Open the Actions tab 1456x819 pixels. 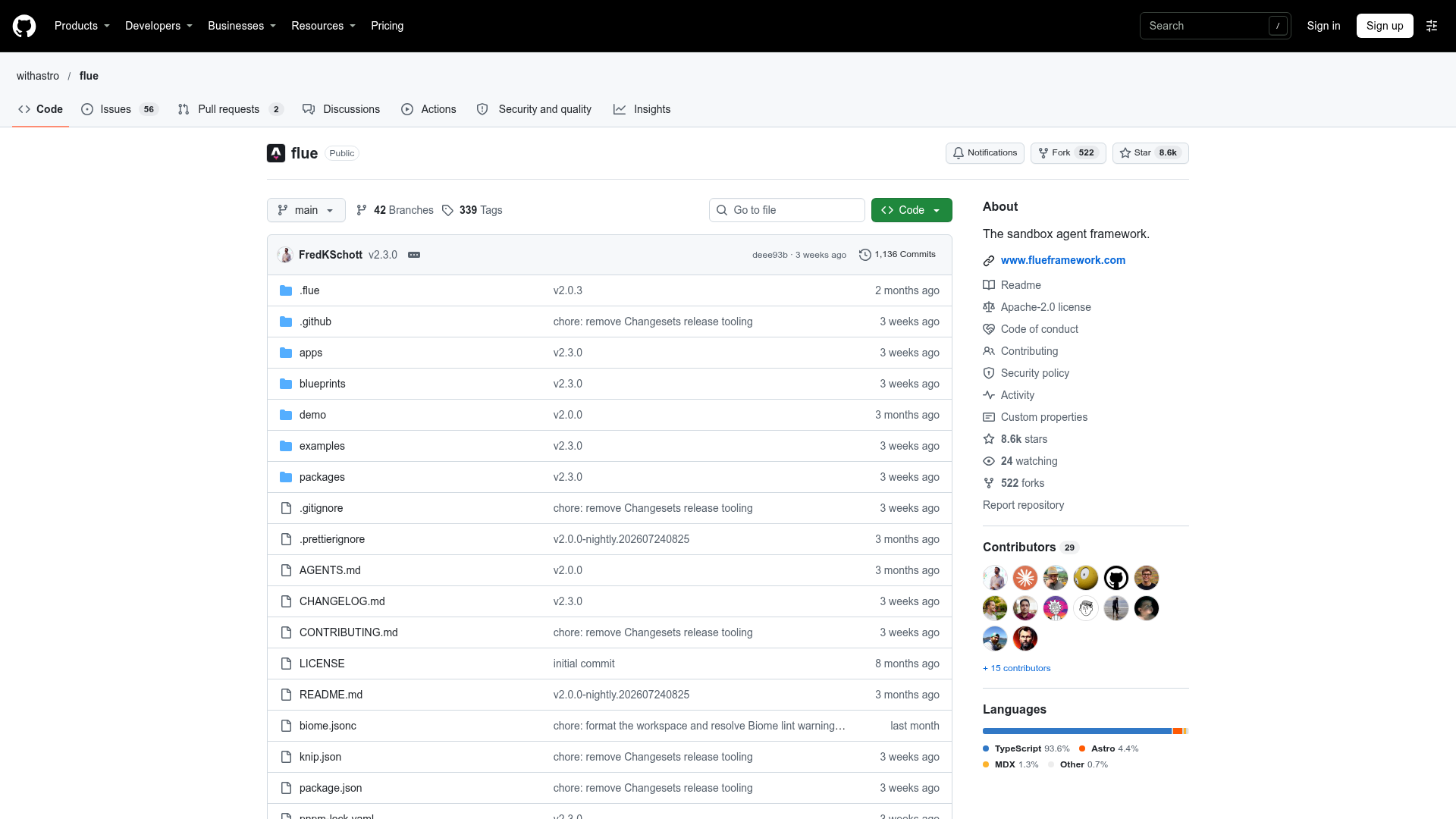pos(428,109)
